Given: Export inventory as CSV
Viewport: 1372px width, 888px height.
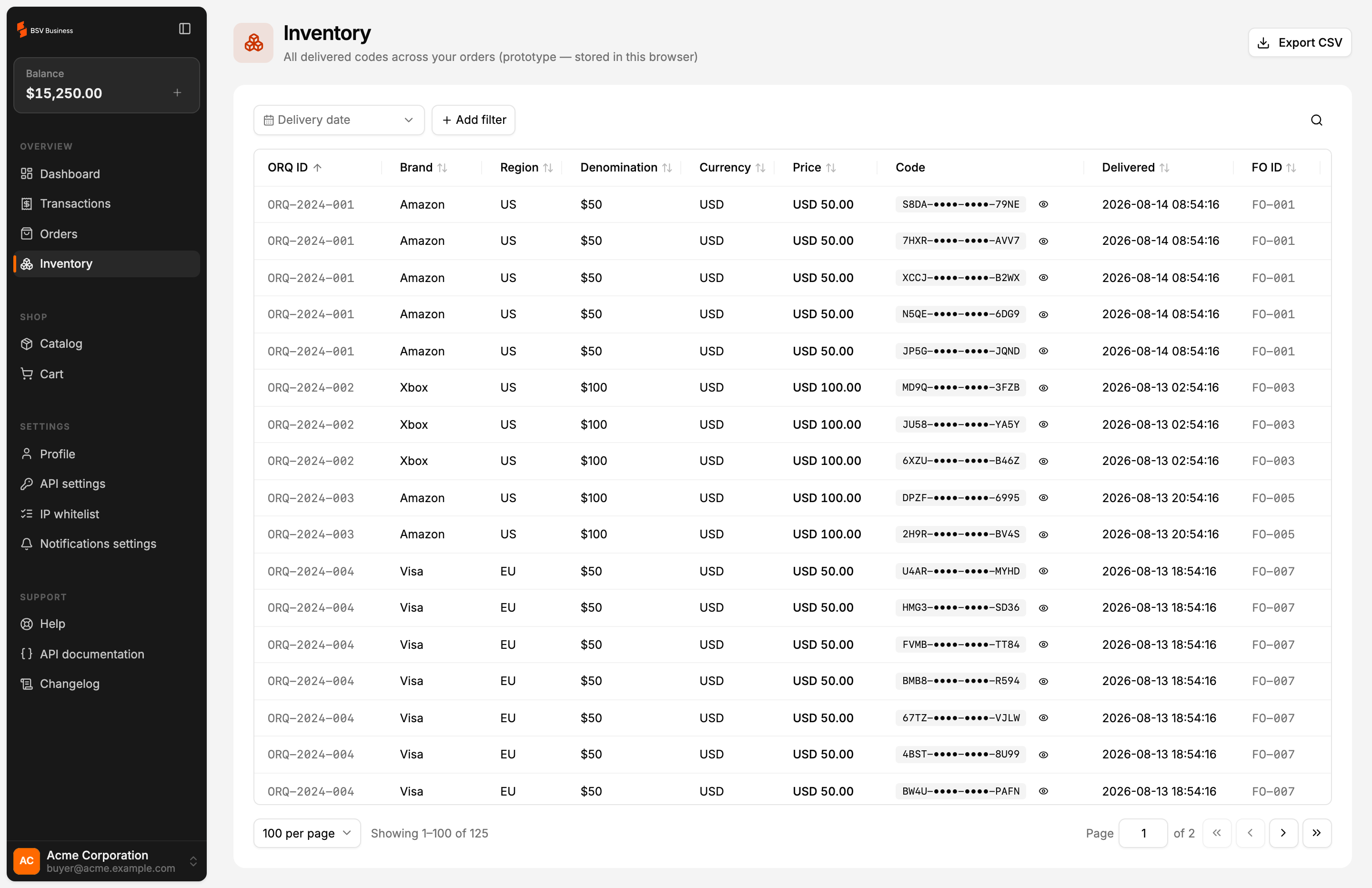Looking at the screenshot, I should (1300, 43).
